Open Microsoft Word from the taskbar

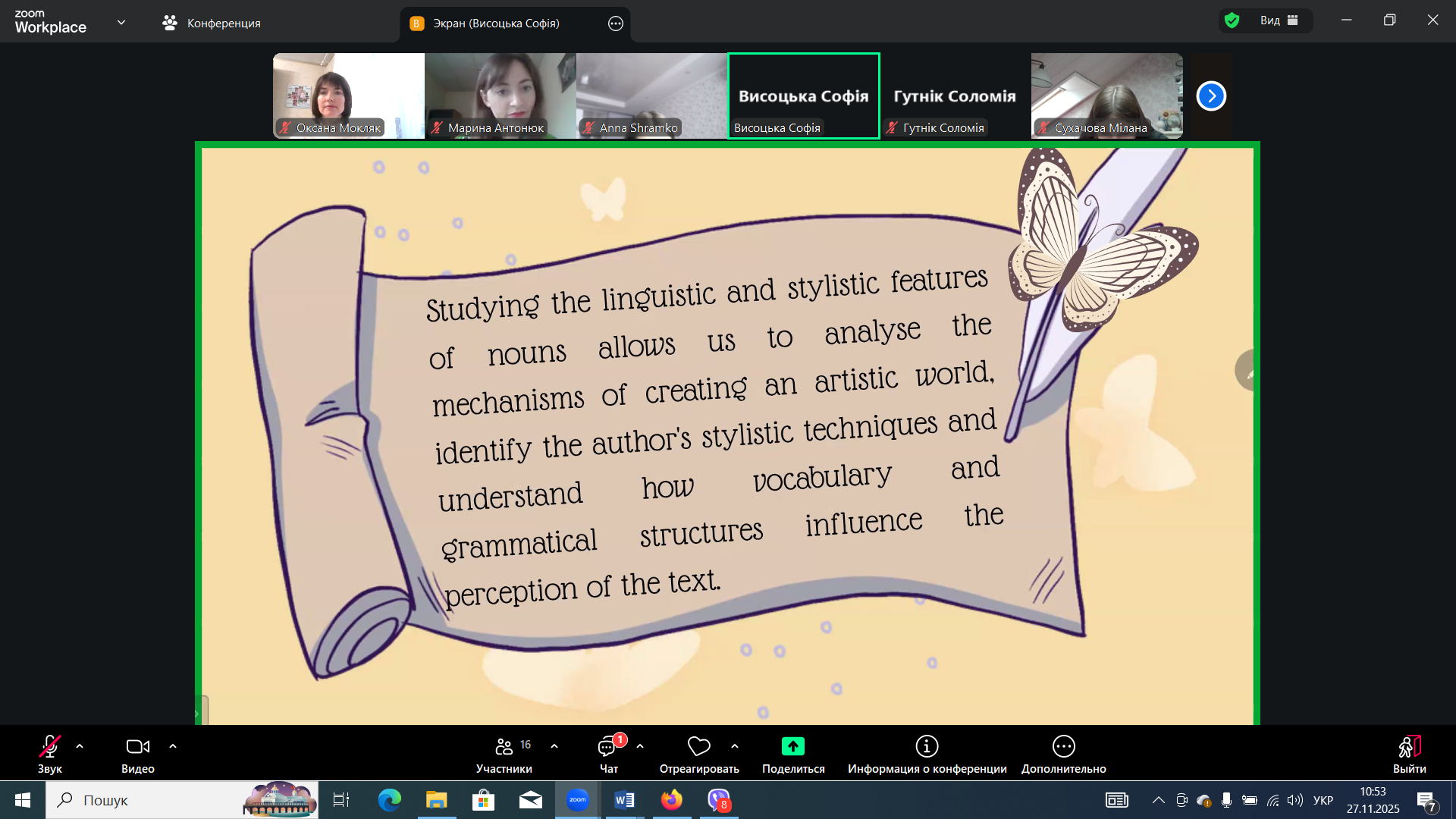pos(624,800)
